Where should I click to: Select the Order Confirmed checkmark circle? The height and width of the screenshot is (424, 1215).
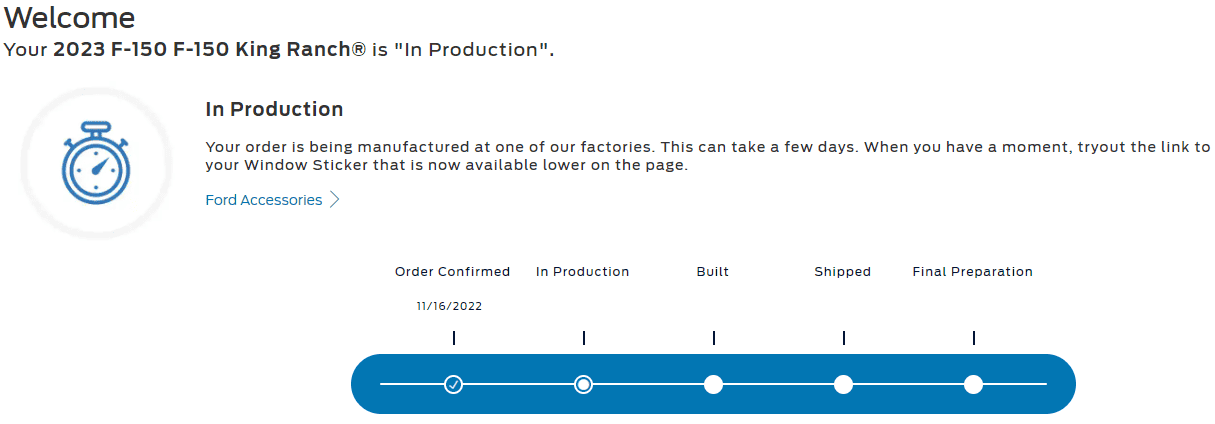coord(454,384)
